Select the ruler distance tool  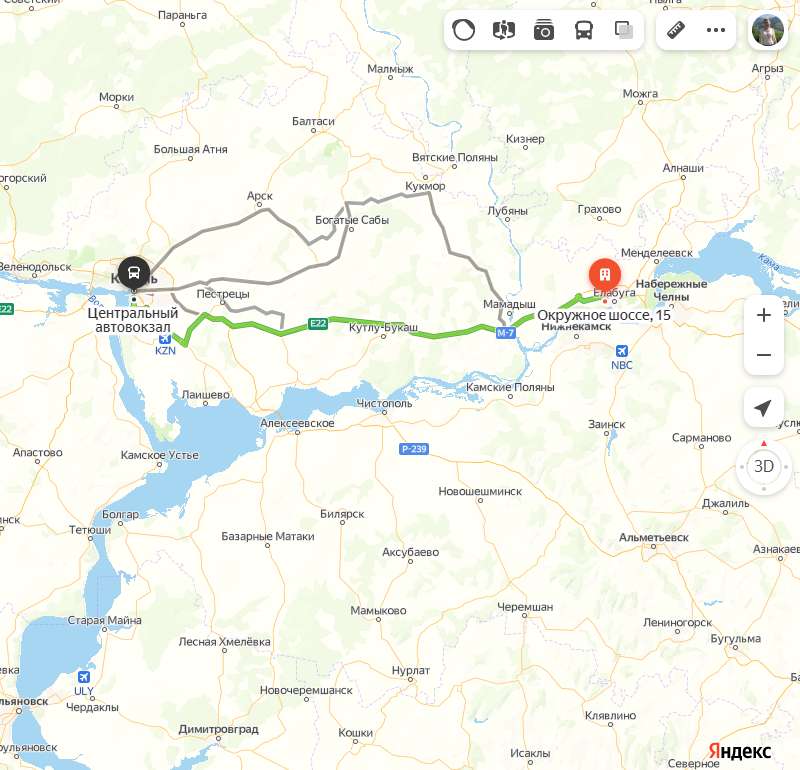[x=676, y=30]
